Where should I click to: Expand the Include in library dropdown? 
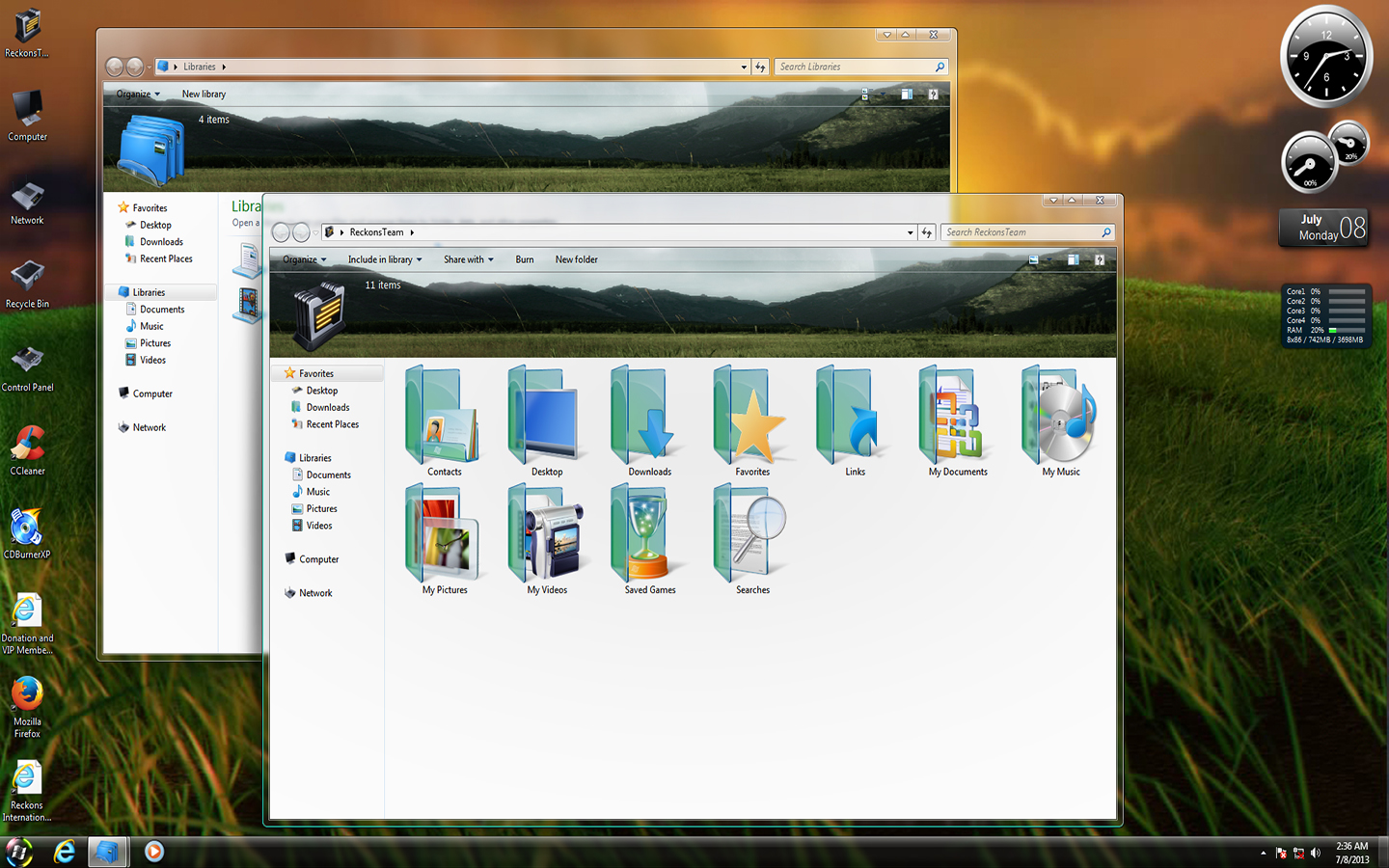(x=384, y=258)
